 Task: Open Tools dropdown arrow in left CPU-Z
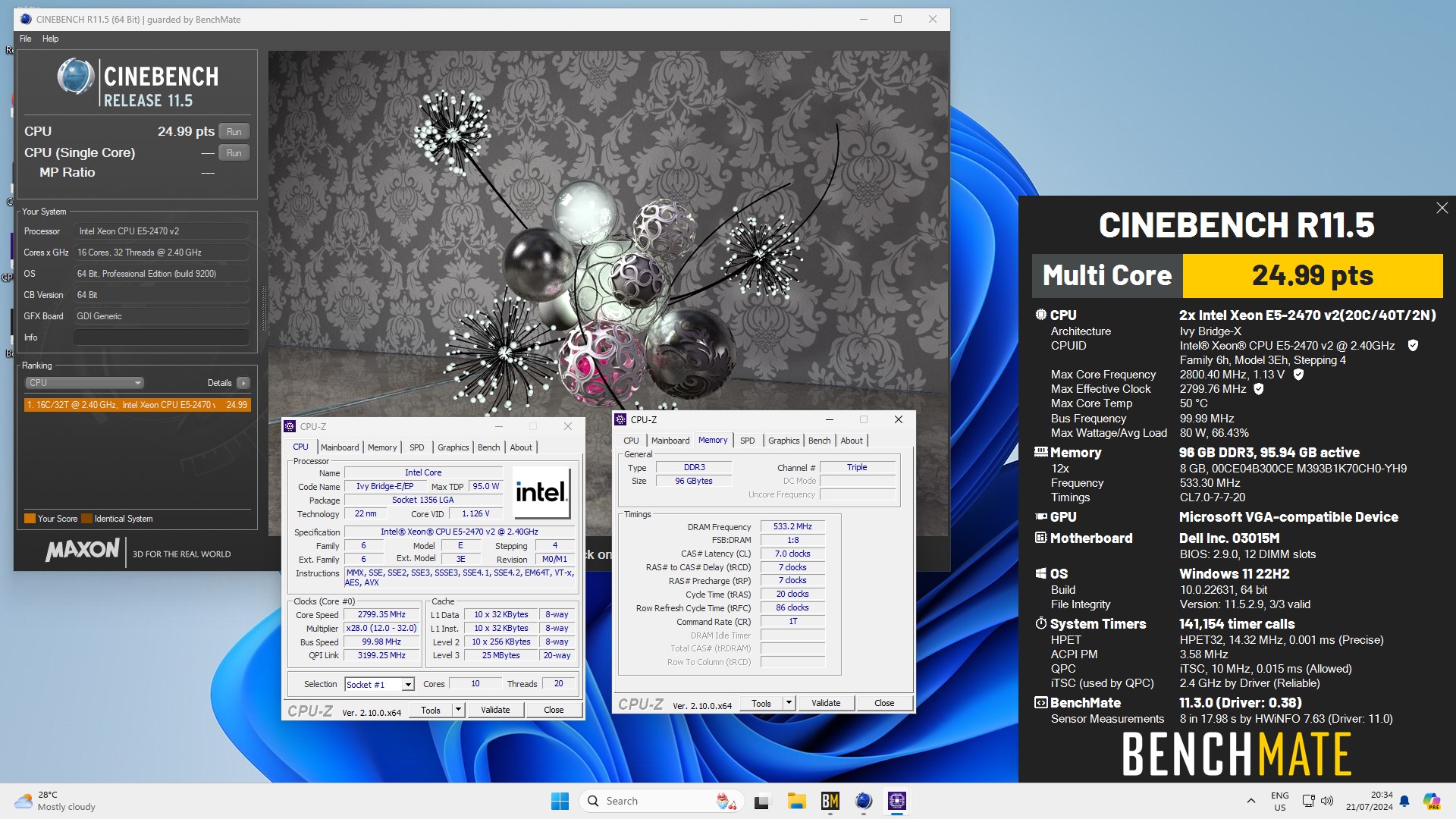coord(458,711)
